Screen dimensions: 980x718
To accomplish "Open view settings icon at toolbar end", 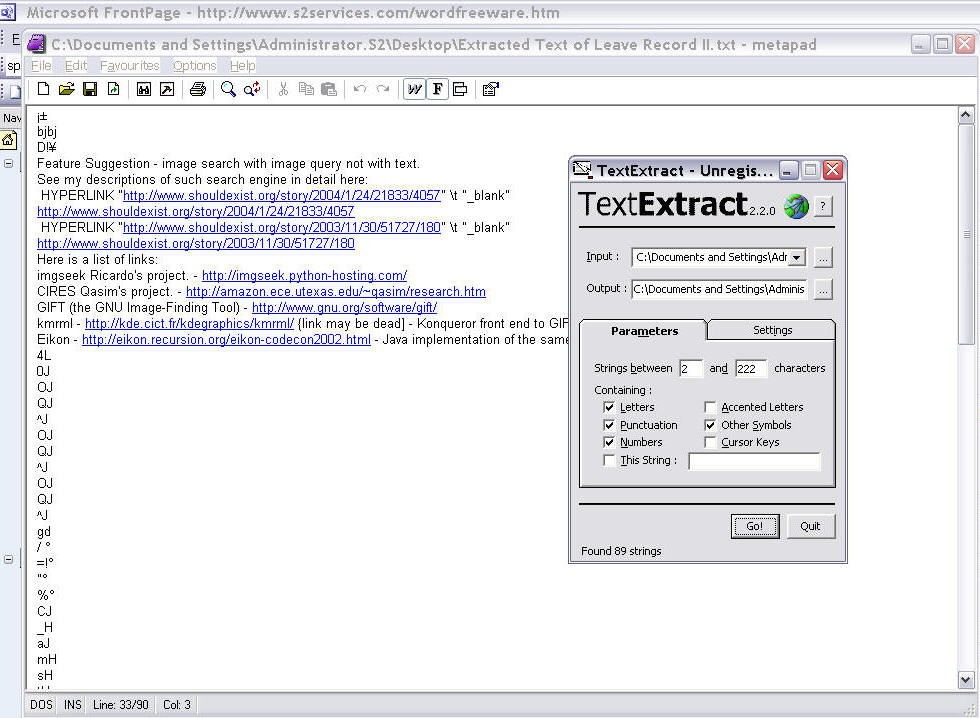I will [x=491, y=89].
